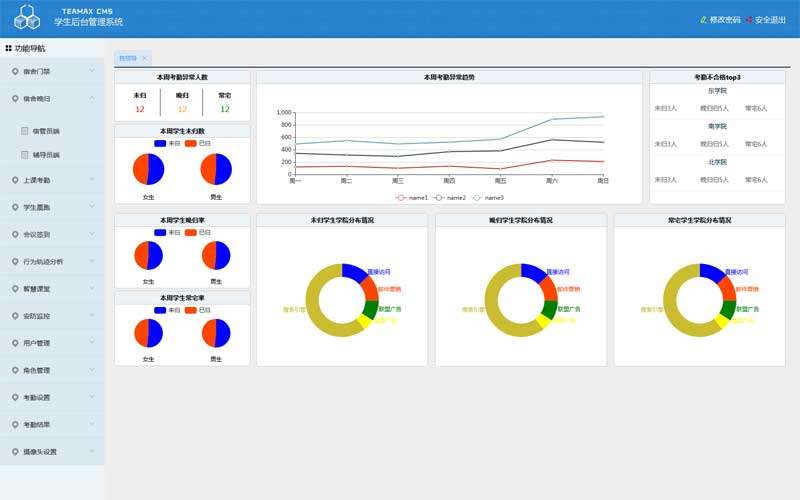Collapse the 宿舍晚归 menu section
The image size is (800, 500).
(92, 98)
